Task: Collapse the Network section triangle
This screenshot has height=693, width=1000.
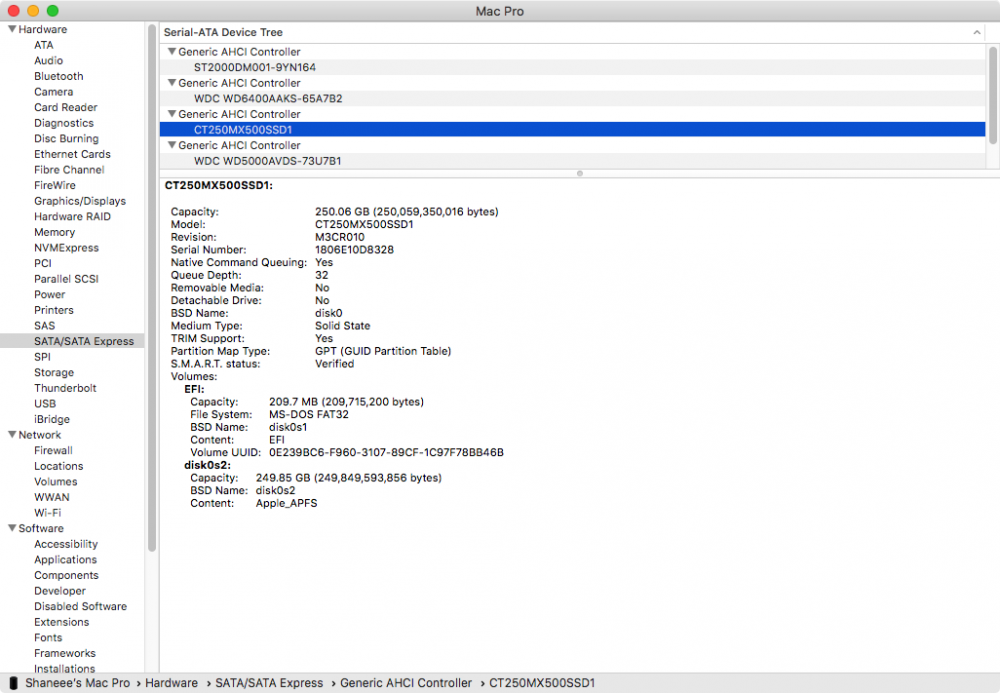Action: point(11,435)
